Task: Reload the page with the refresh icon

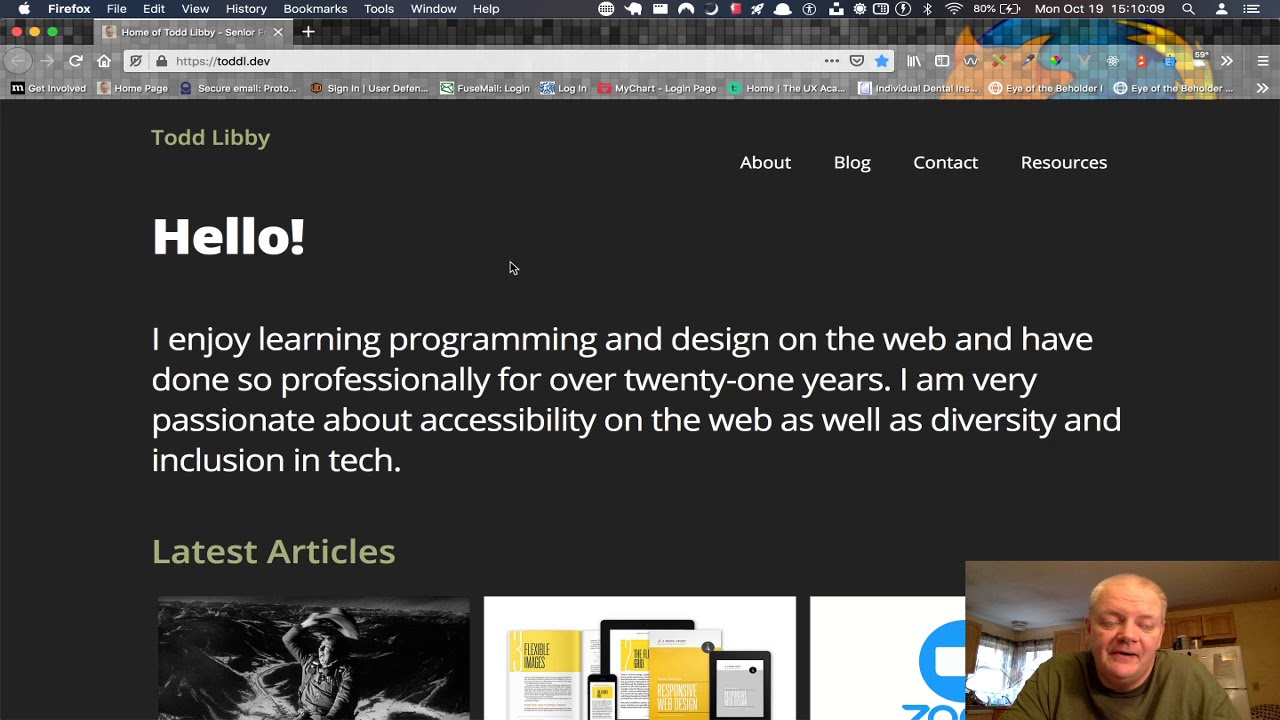Action: pos(76,61)
